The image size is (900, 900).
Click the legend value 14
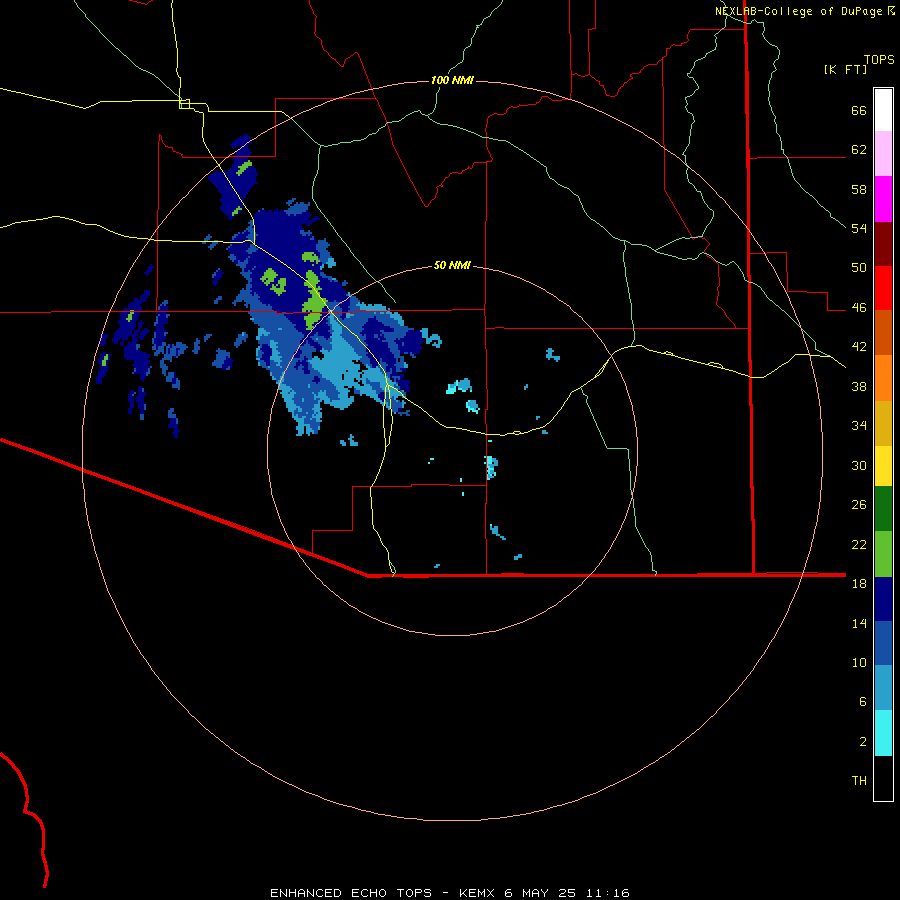(859, 623)
